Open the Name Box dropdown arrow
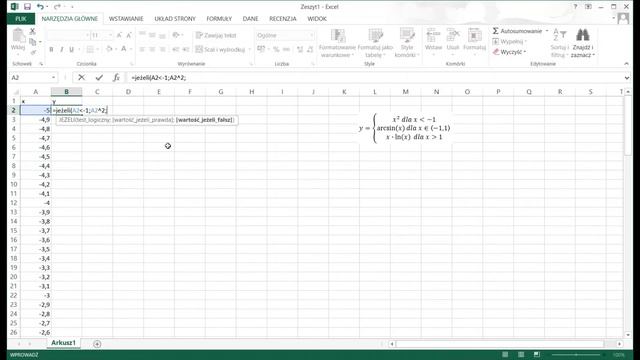Image resolution: width=640 pixels, height=360 pixels. (53, 78)
